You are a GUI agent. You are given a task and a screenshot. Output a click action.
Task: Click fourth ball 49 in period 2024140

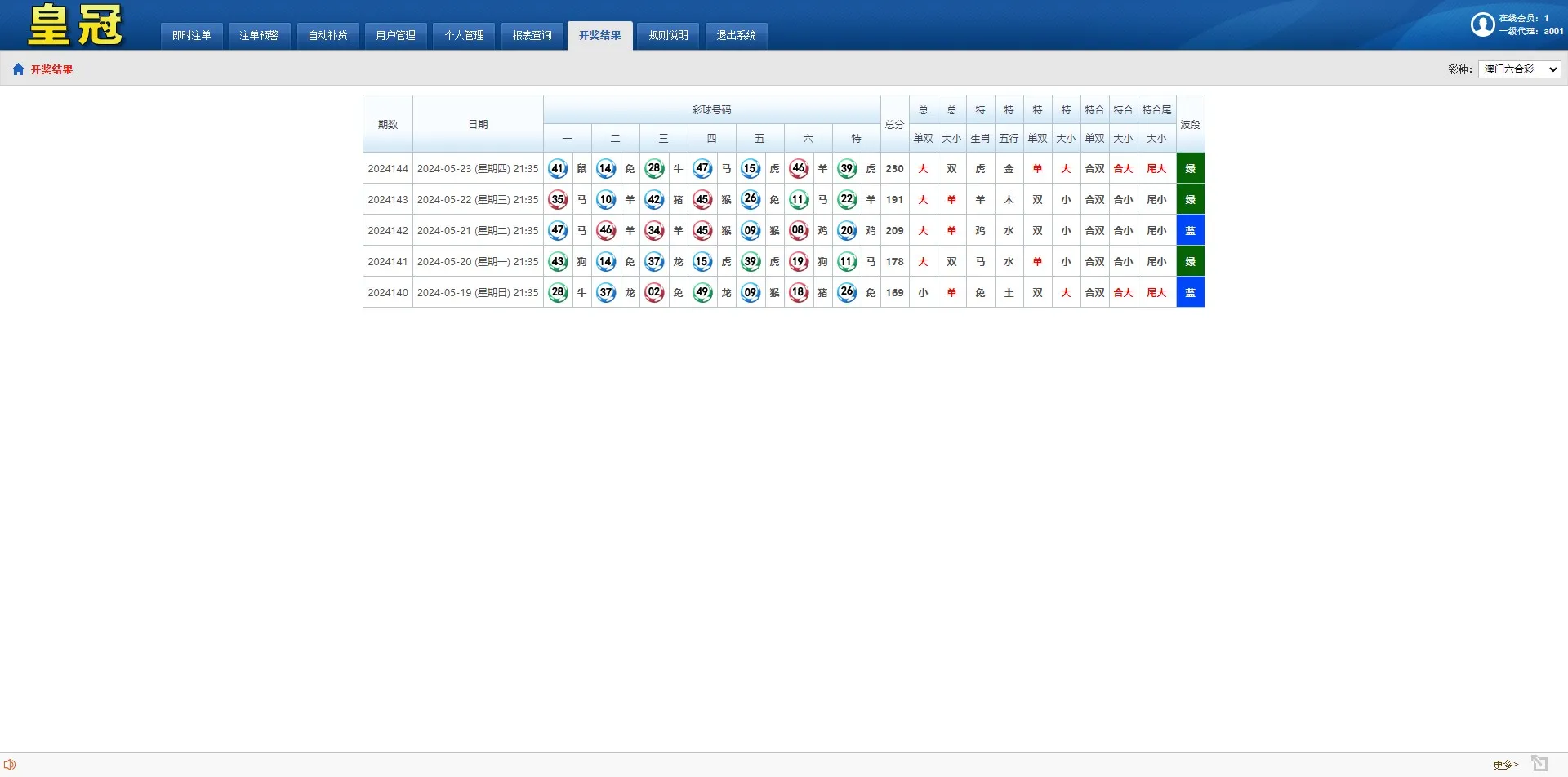[x=702, y=292]
